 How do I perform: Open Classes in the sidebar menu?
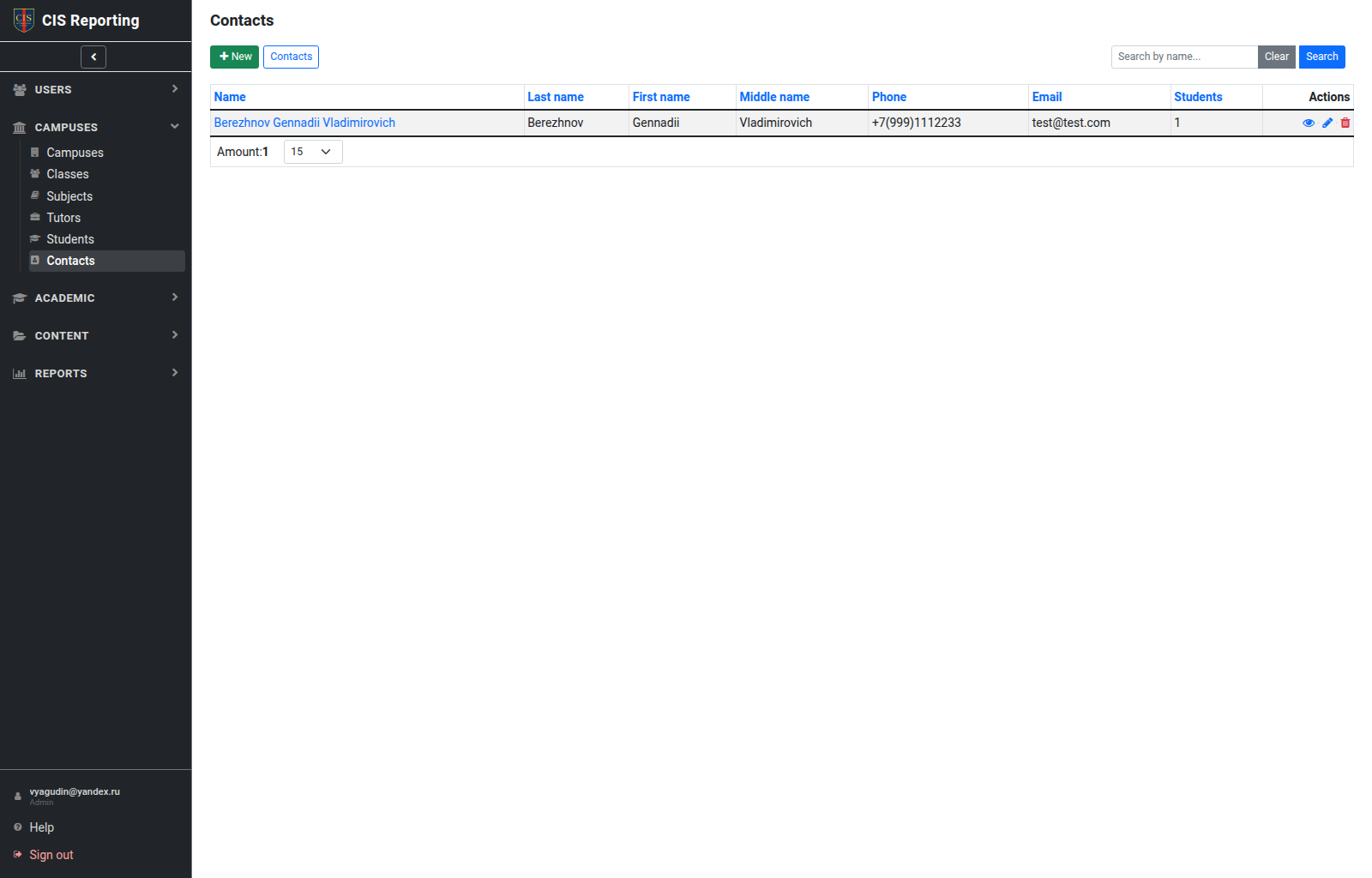106,174
